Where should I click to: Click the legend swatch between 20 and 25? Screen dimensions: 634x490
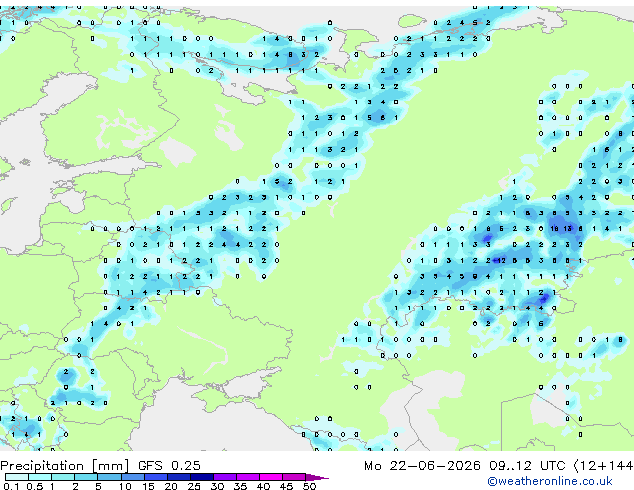pyautogui.click(x=179, y=477)
